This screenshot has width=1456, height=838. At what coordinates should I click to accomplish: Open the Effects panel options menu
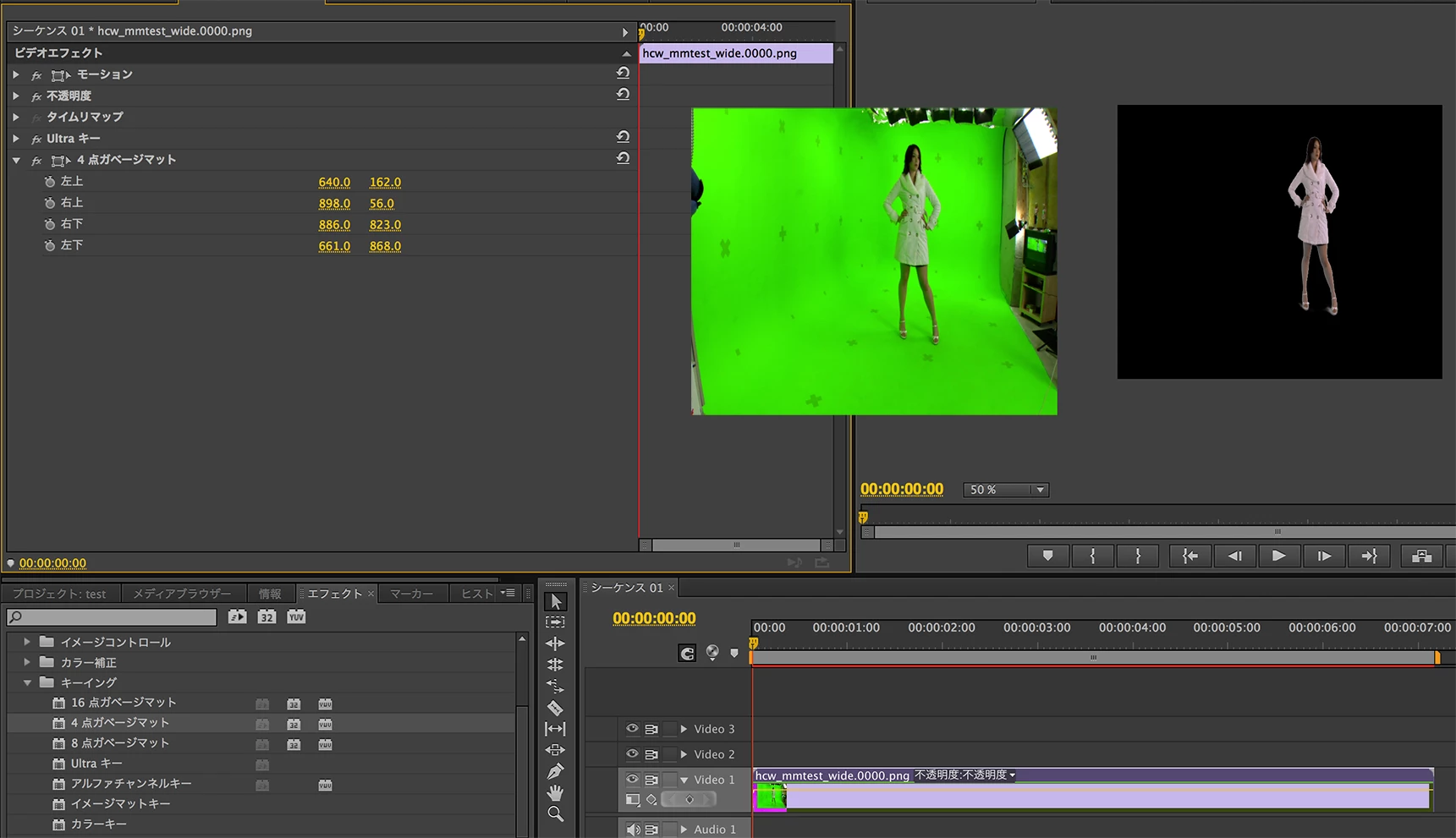coord(508,594)
